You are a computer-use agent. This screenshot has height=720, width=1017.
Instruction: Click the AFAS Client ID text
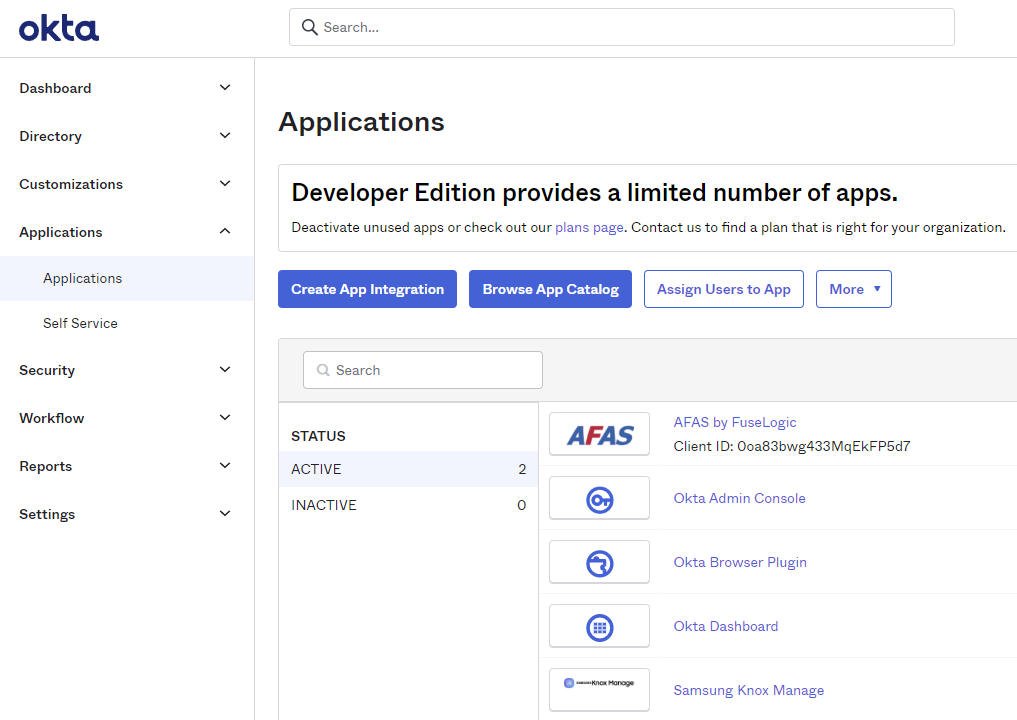click(x=792, y=446)
